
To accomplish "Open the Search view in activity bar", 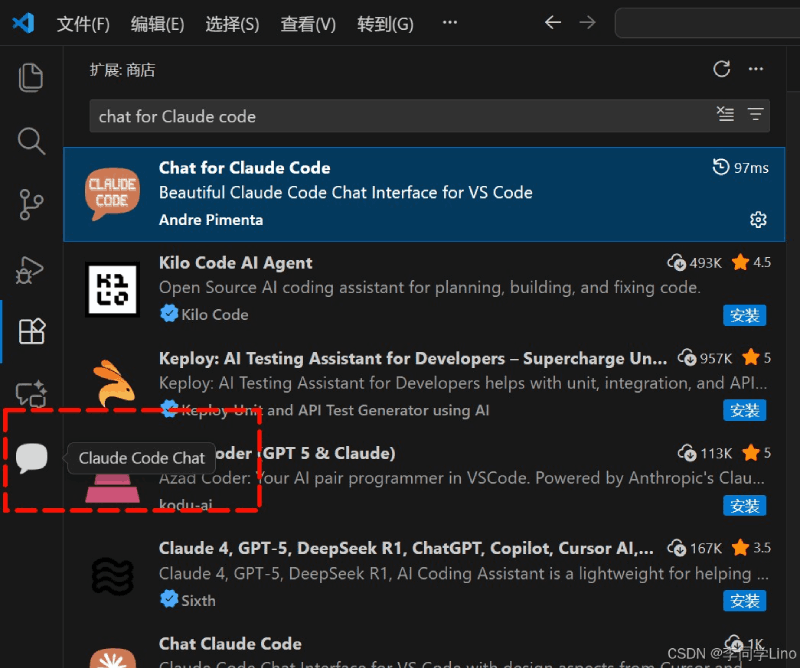I will [31, 141].
